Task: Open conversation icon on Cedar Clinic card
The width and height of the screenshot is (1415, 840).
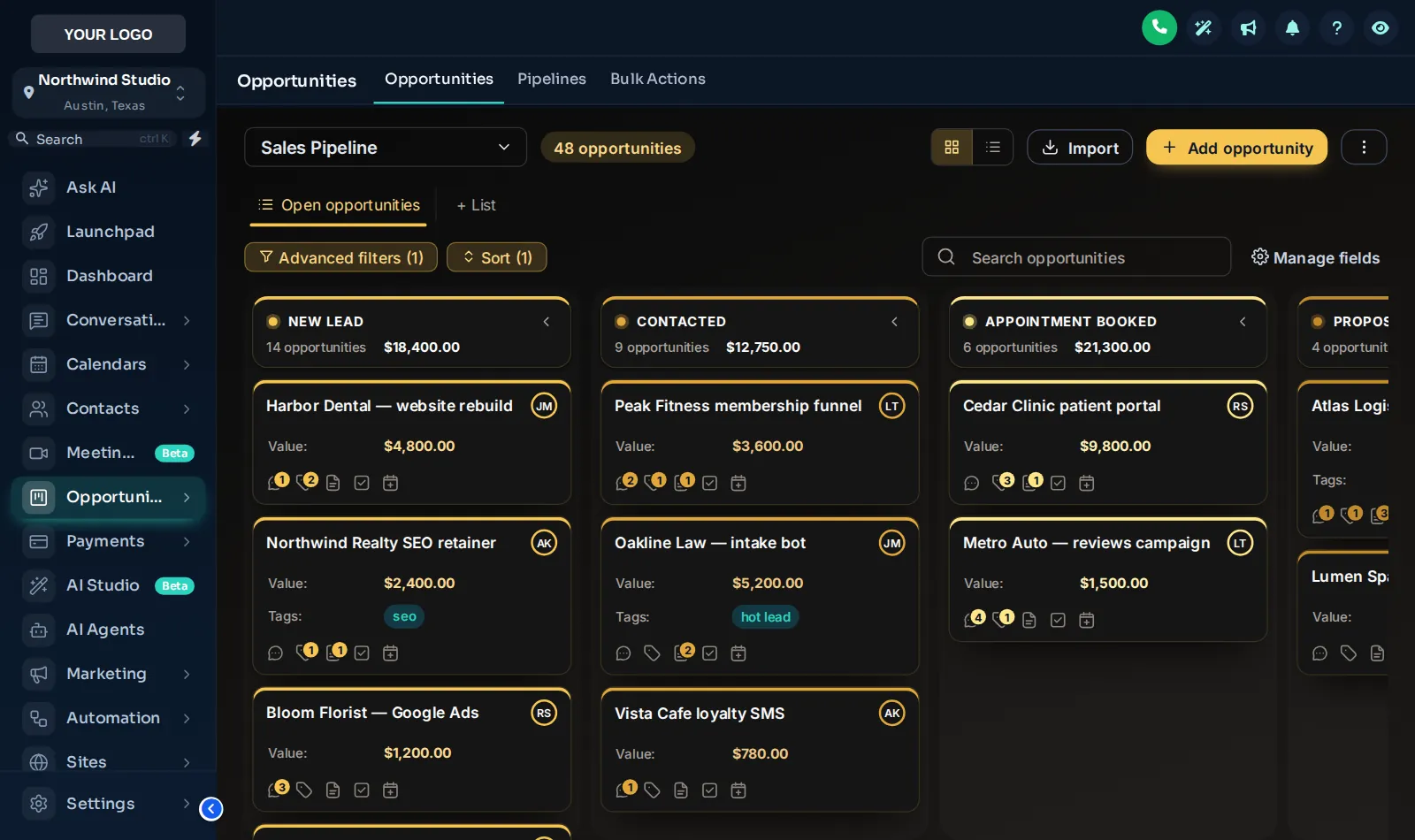Action: pyautogui.click(x=971, y=483)
